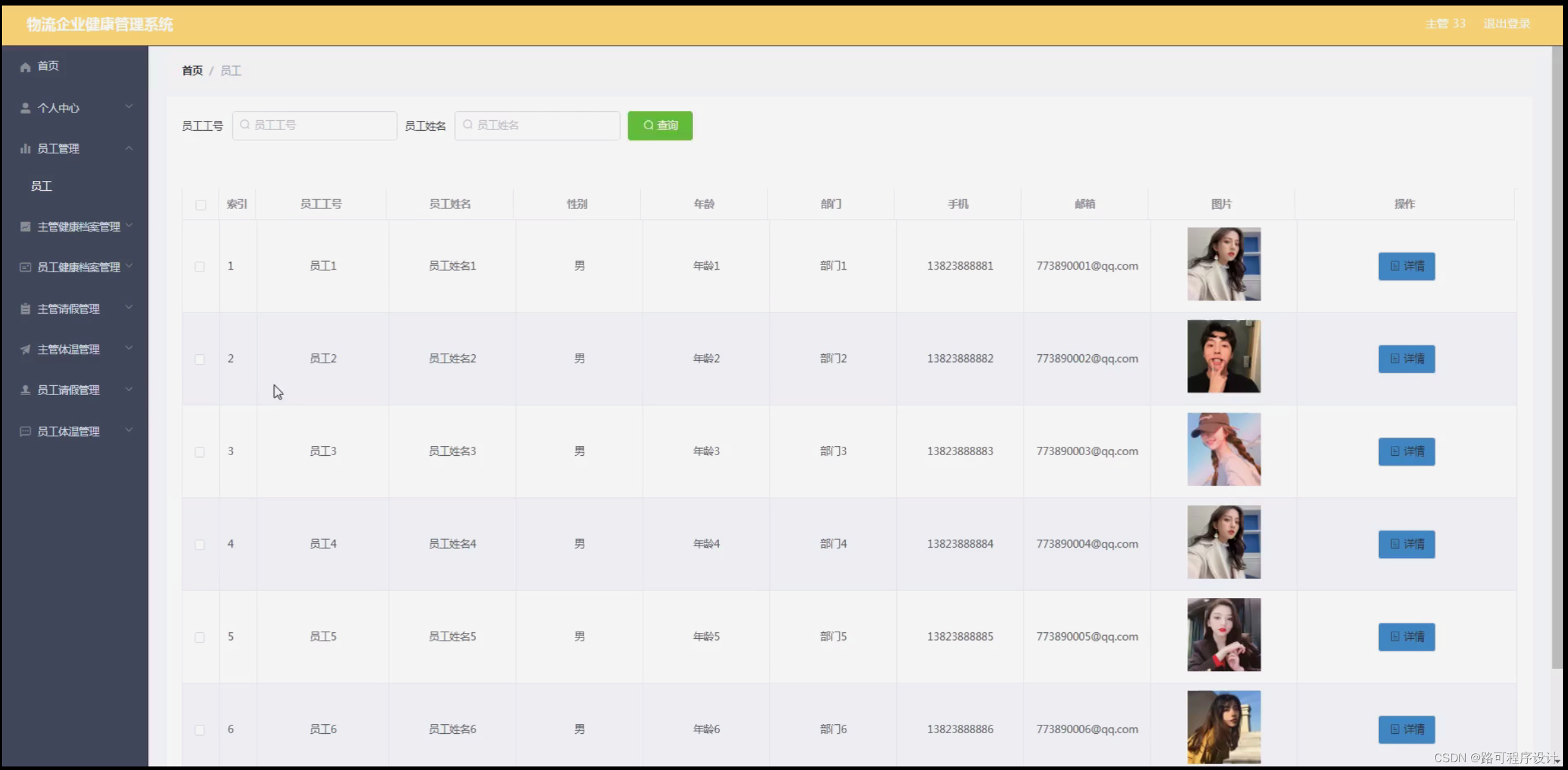
Task: Open 详情 for employee 员工3
Action: tap(1406, 451)
